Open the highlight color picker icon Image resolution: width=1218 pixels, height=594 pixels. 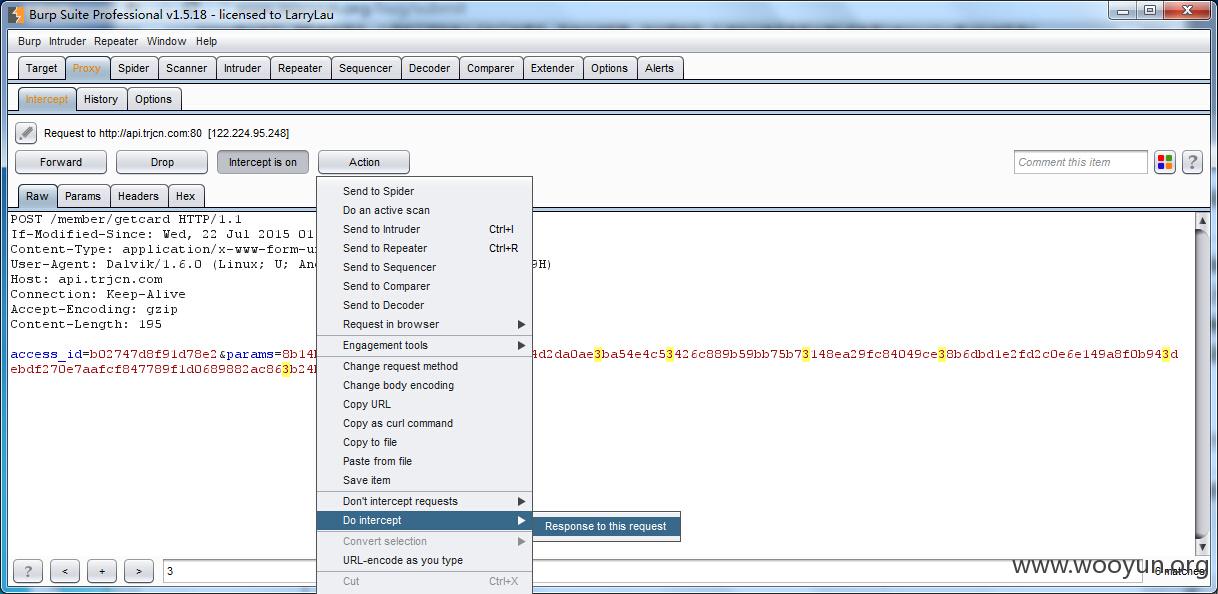[x=1165, y=162]
